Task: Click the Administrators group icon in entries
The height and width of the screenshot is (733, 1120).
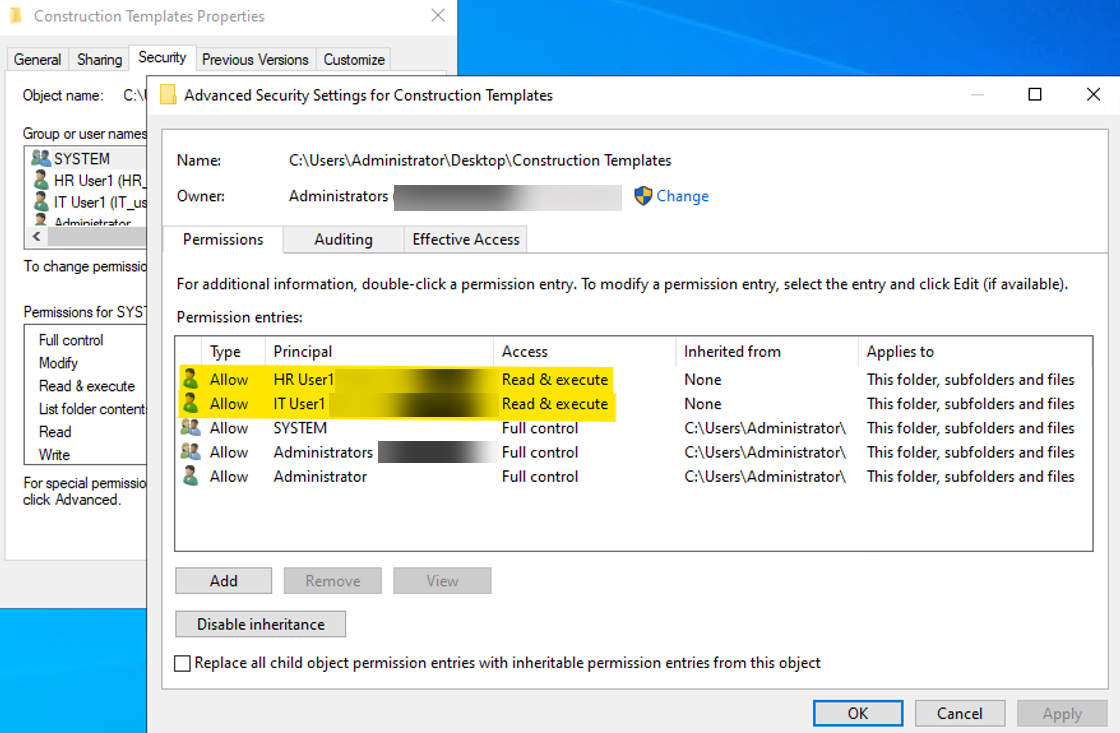Action: click(190, 452)
